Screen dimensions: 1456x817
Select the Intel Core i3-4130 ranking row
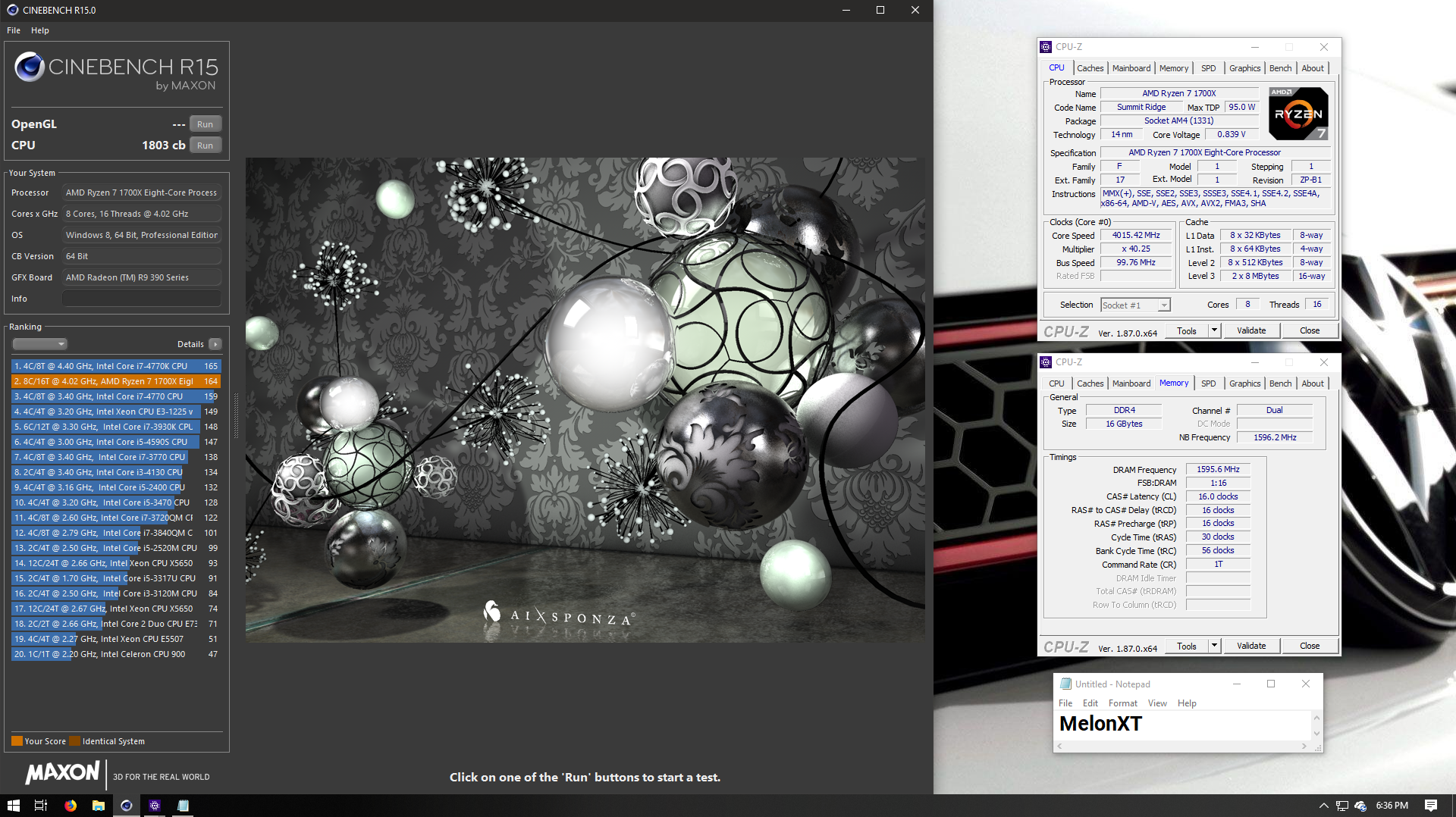pyautogui.click(x=116, y=472)
